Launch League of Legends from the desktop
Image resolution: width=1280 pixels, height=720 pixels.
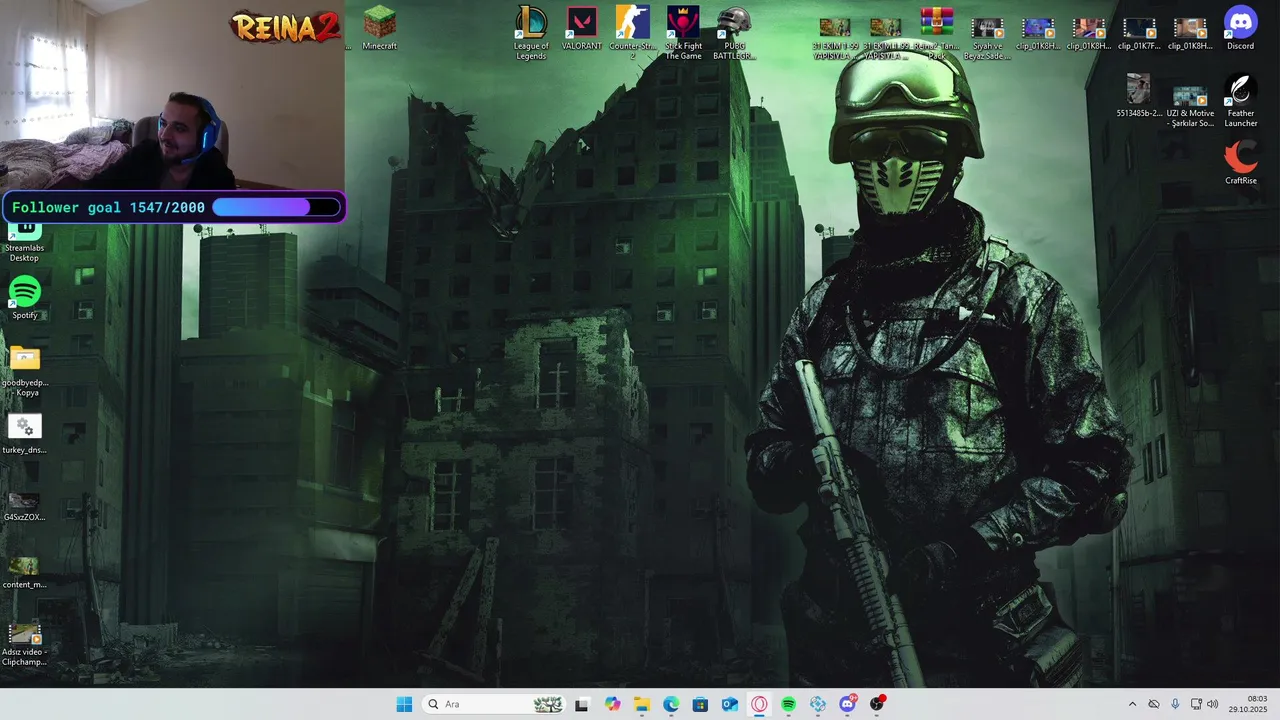pos(531,33)
